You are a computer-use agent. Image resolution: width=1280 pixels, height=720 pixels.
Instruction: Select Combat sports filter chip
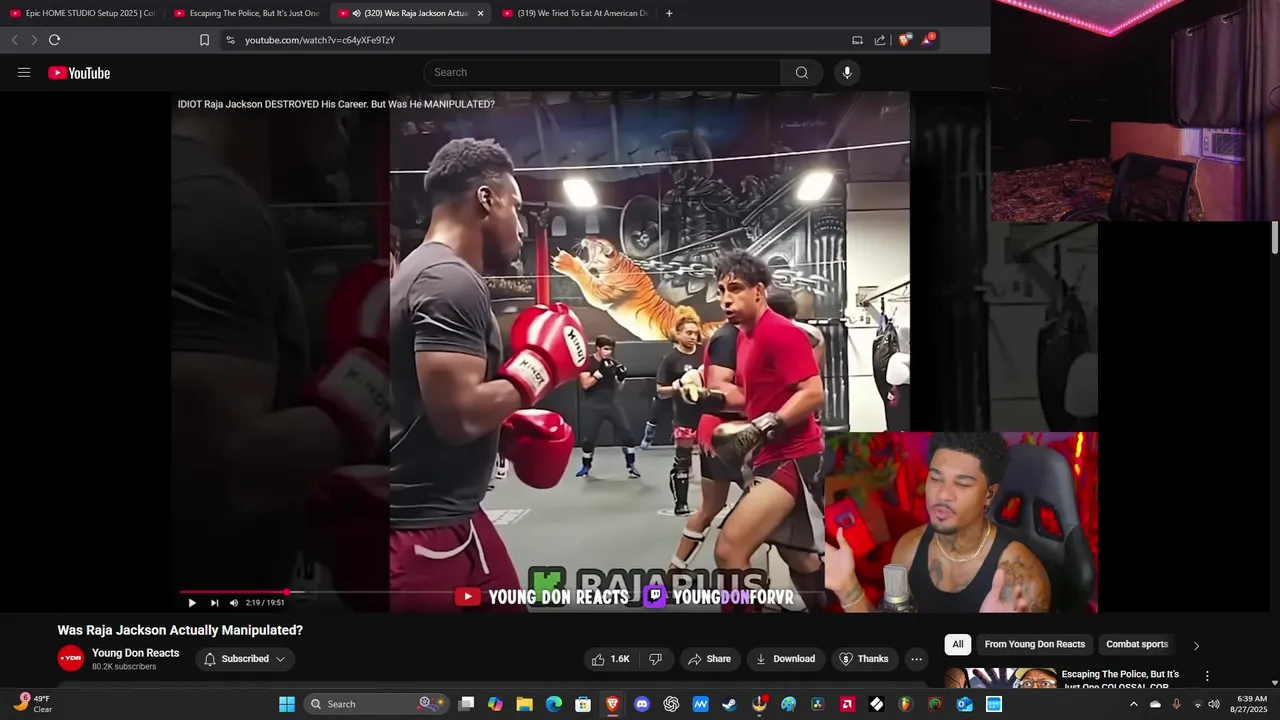pos(1137,644)
